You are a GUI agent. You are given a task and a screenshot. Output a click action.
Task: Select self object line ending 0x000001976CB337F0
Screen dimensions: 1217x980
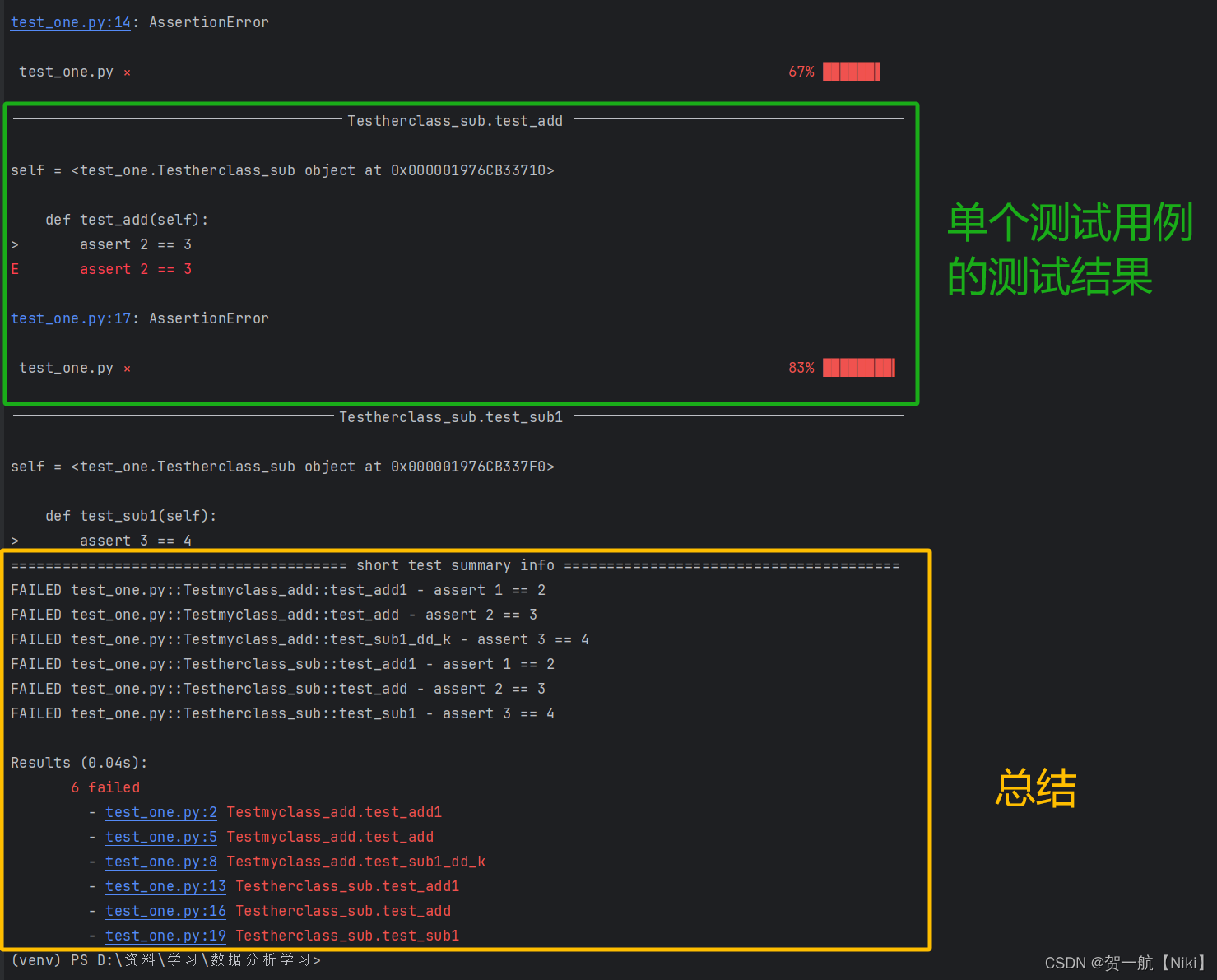282,467
